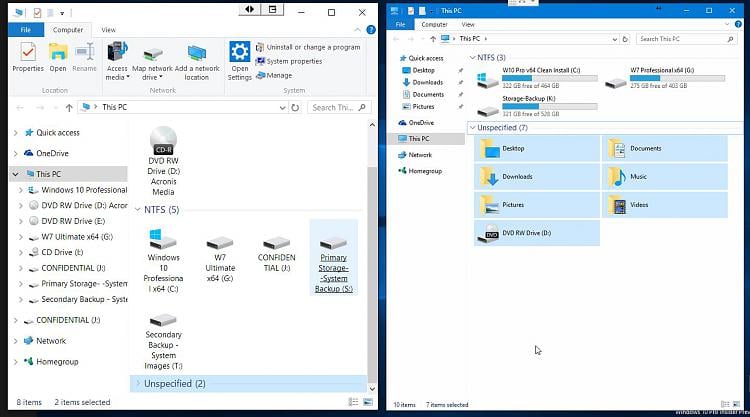Click Add a network location icon

[197, 53]
